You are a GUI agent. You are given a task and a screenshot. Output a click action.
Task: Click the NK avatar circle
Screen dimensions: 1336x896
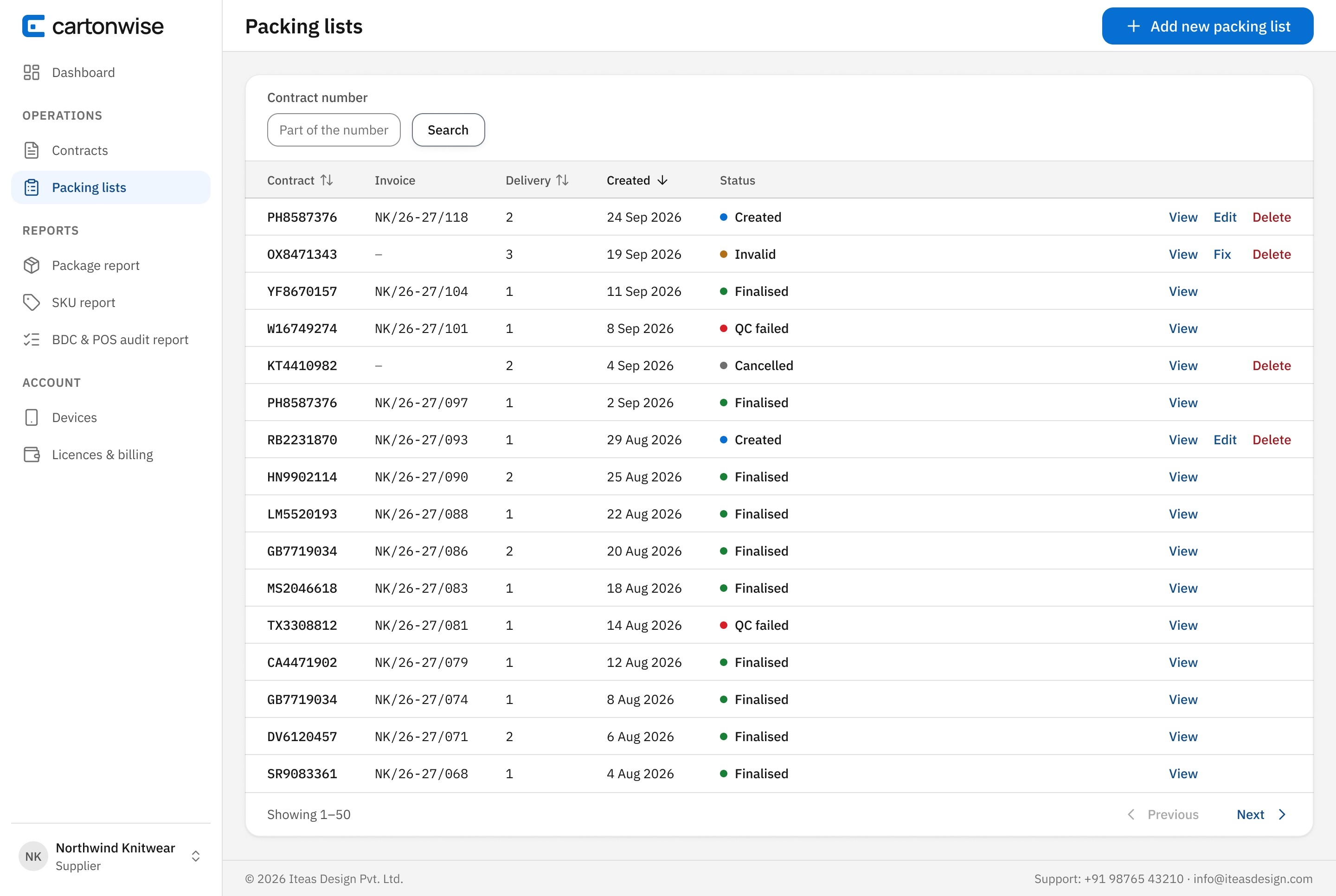tap(33, 856)
